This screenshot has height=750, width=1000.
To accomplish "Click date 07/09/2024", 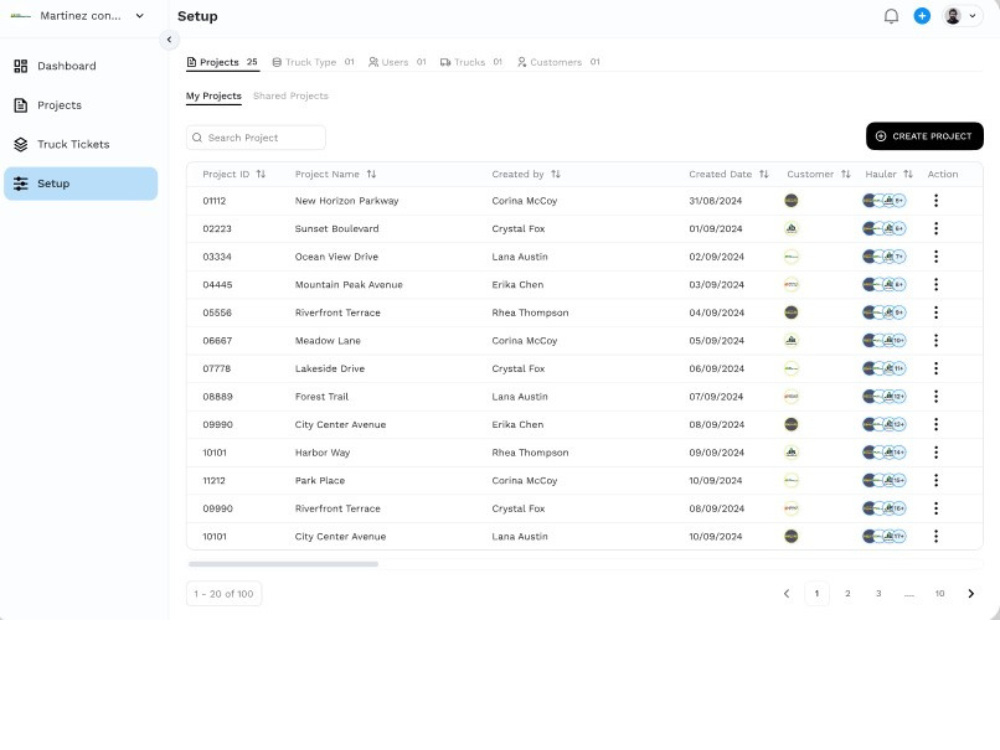I will click(716, 397).
